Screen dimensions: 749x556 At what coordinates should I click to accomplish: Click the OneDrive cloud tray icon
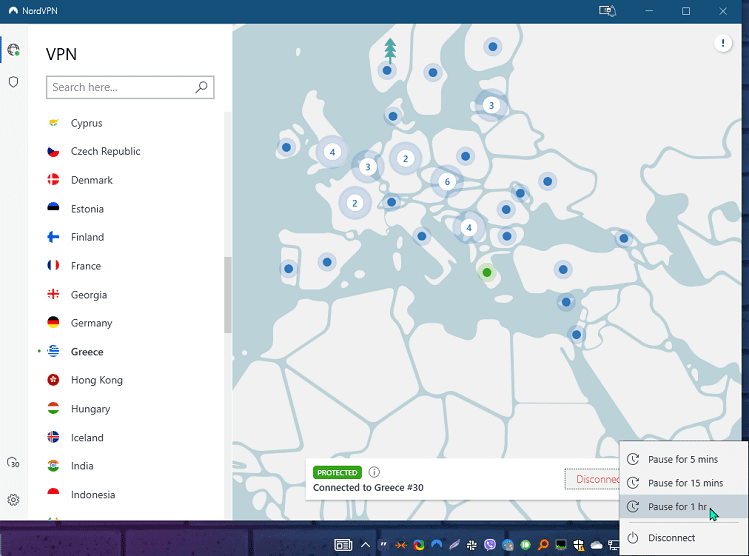(x=597, y=545)
